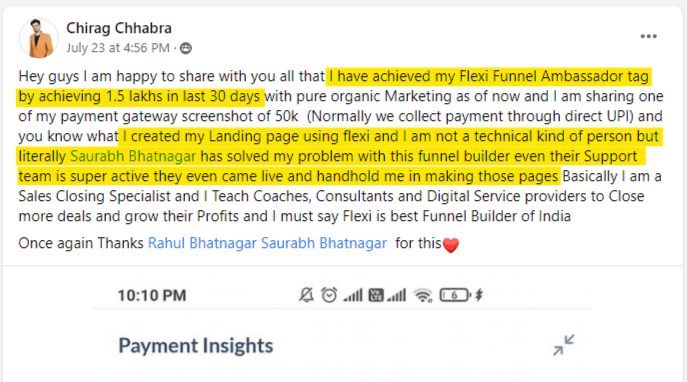Open the three-dot post options menu

648,36
